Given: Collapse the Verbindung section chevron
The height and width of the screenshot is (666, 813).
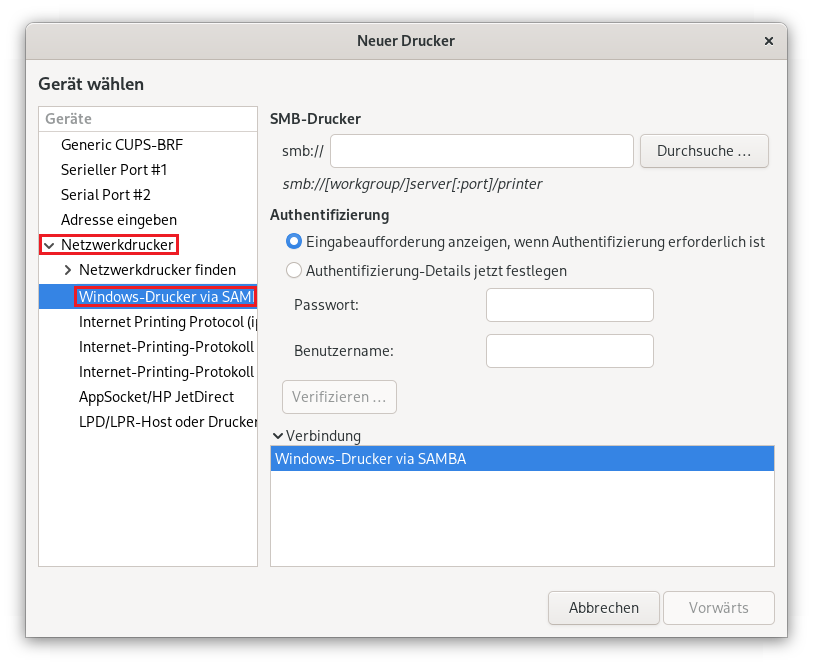Looking at the screenshot, I should coord(278,436).
